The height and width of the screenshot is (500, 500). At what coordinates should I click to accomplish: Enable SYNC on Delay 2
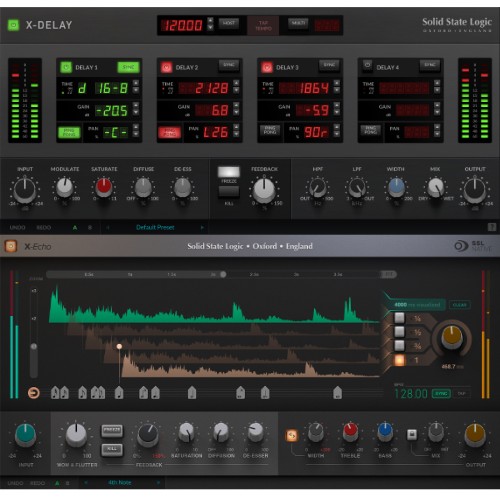(x=229, y=65)
